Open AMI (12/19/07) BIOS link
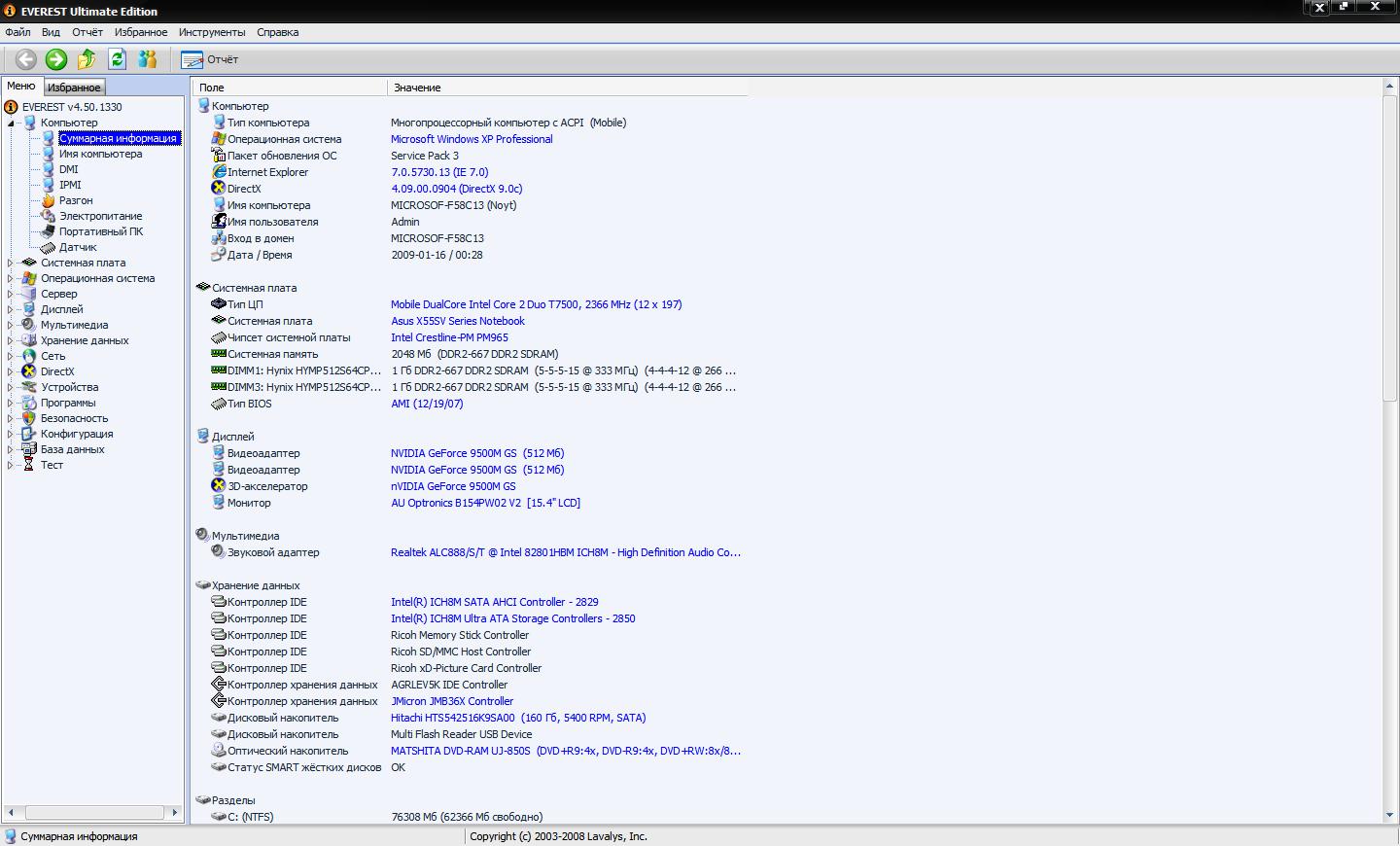Screen dimensions: 1400x846 pos(427,404)
